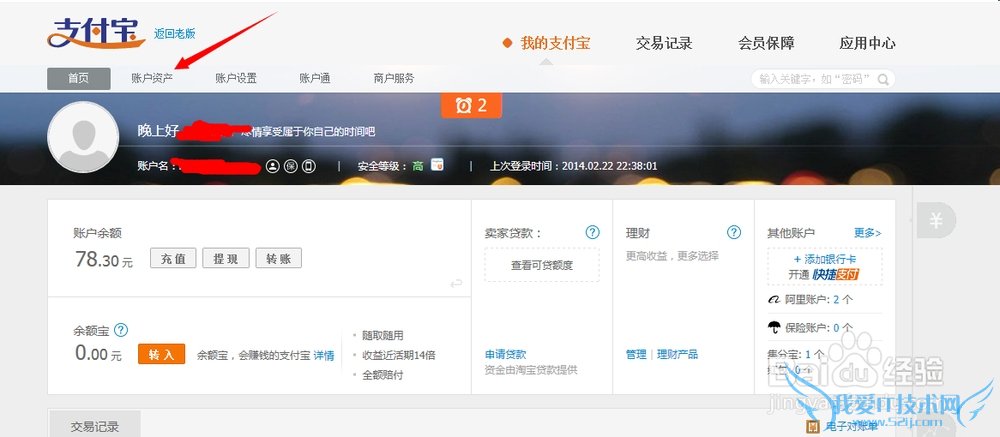
Task: Click + 添加银行卡 link
Action: coord(825,259)
